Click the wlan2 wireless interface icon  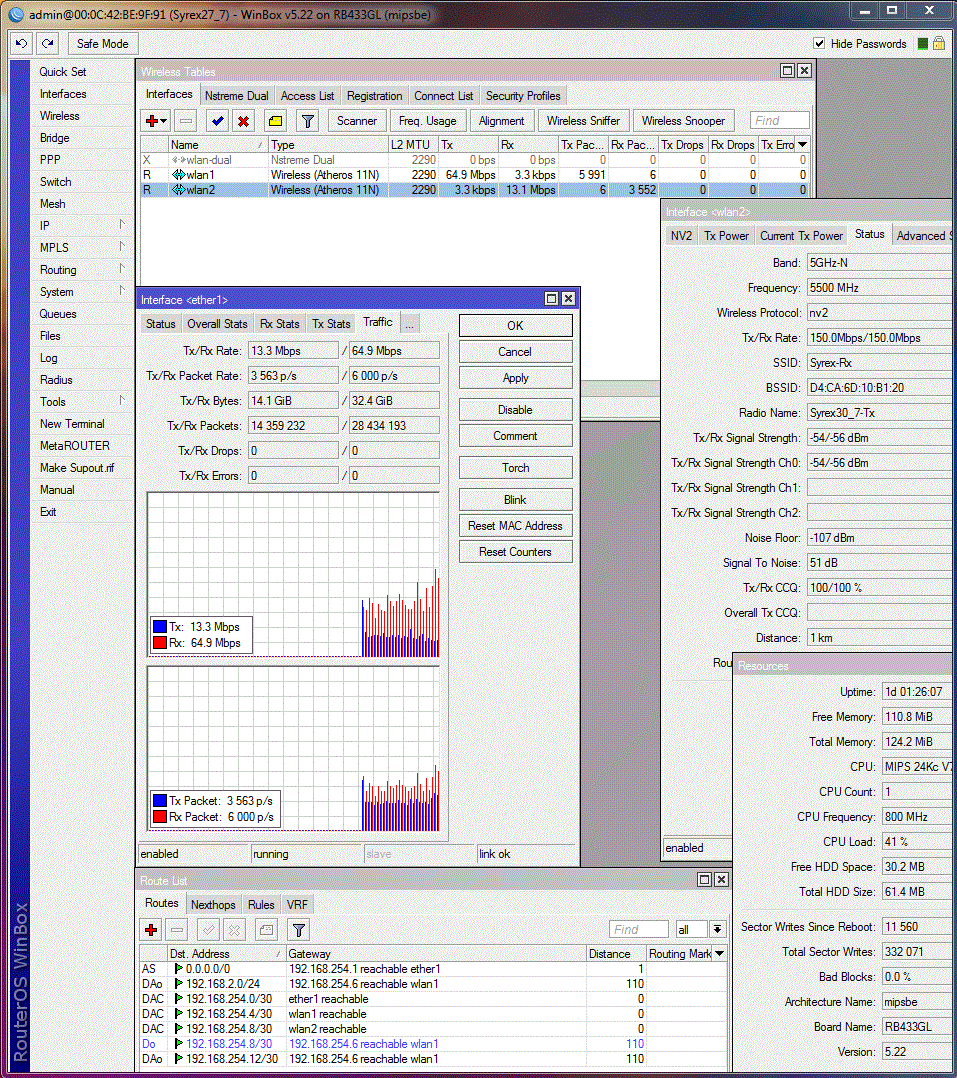click(x=179, y=190)
